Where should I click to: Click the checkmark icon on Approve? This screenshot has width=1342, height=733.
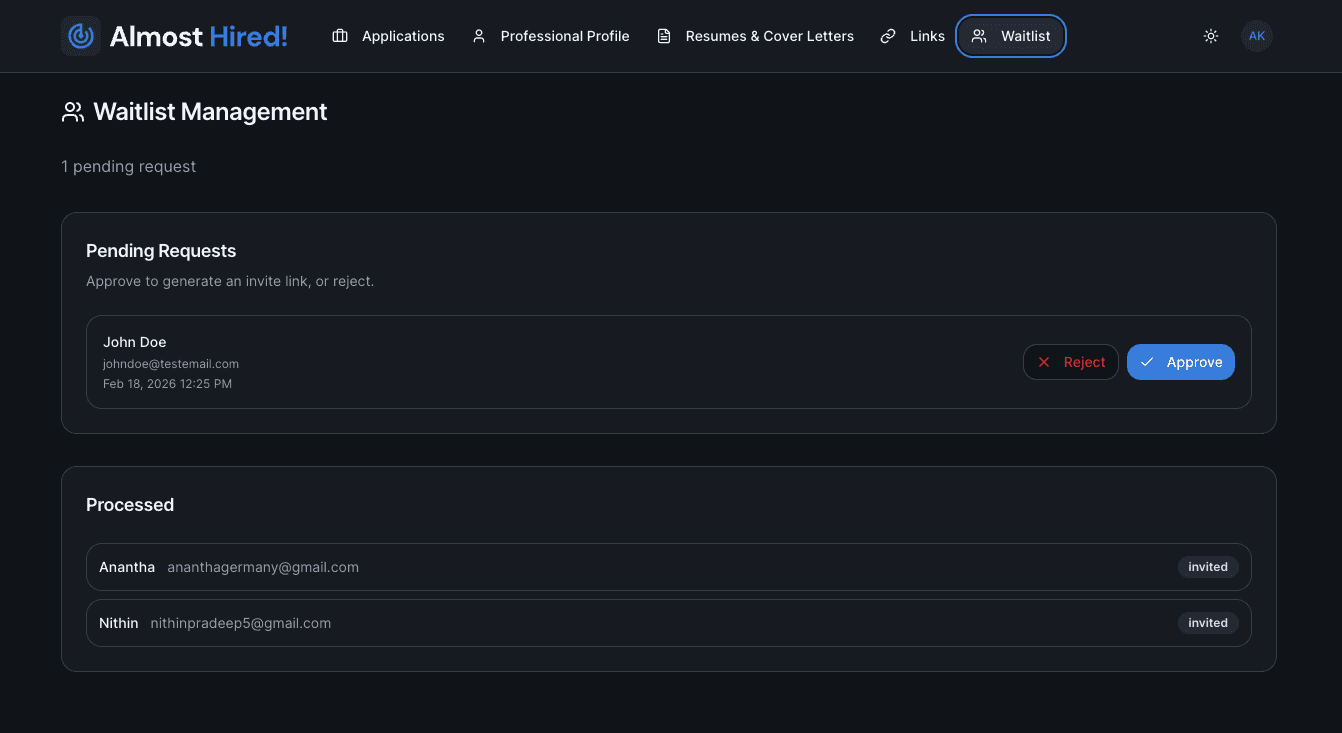pyautogui.click(x=1147, y=362)
